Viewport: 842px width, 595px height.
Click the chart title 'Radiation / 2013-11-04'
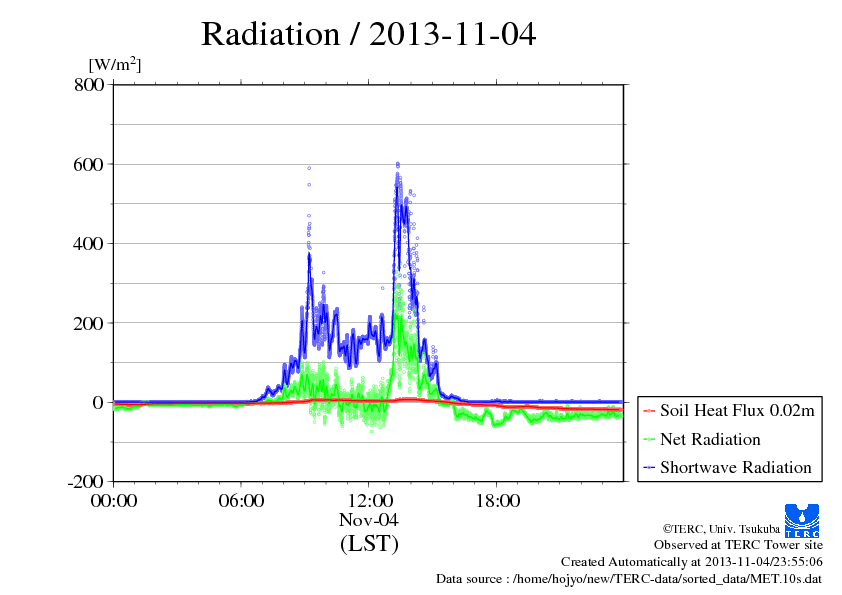[368, 34]
